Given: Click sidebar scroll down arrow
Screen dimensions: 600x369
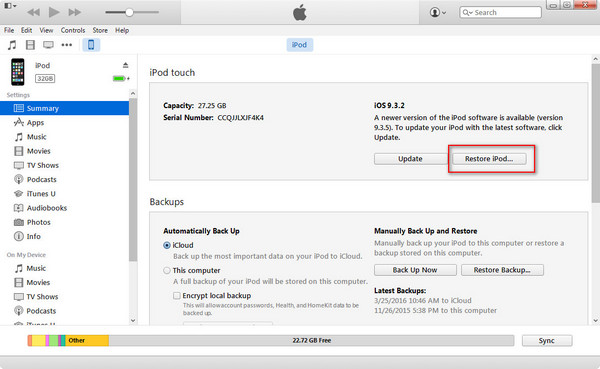Looking at the screenshot, I should pyautogui.click(x=133, y=321).
